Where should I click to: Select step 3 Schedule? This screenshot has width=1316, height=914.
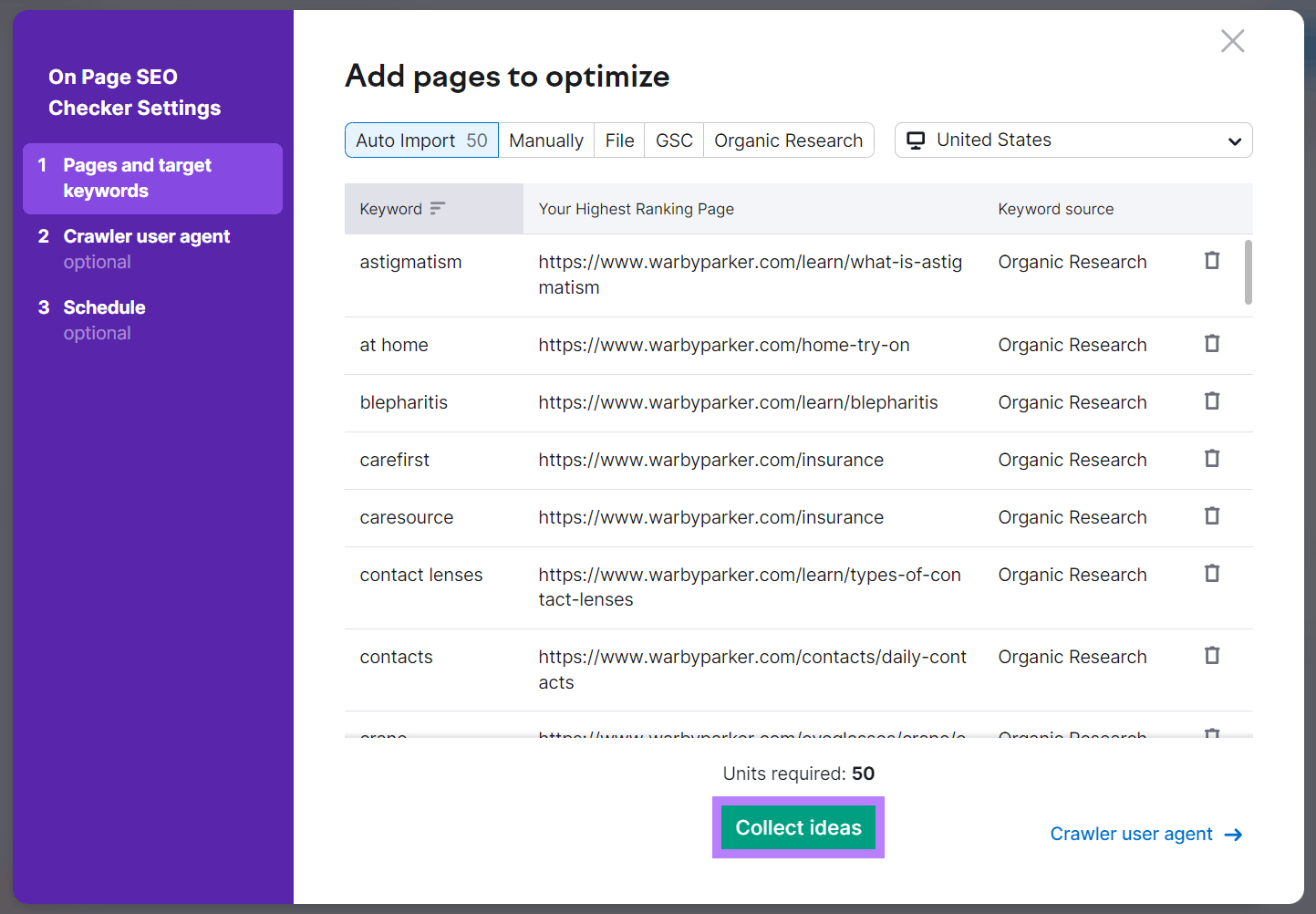104,307
